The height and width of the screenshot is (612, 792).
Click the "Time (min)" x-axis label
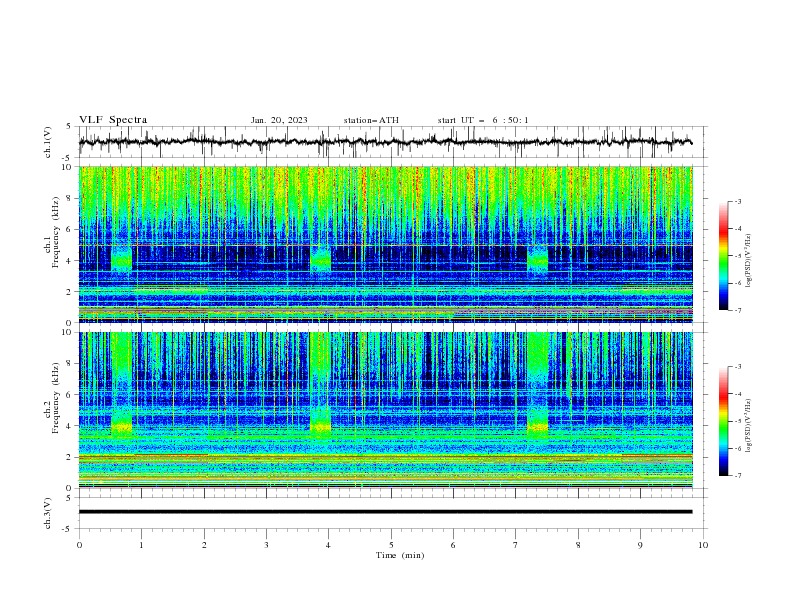click(400, 555)
